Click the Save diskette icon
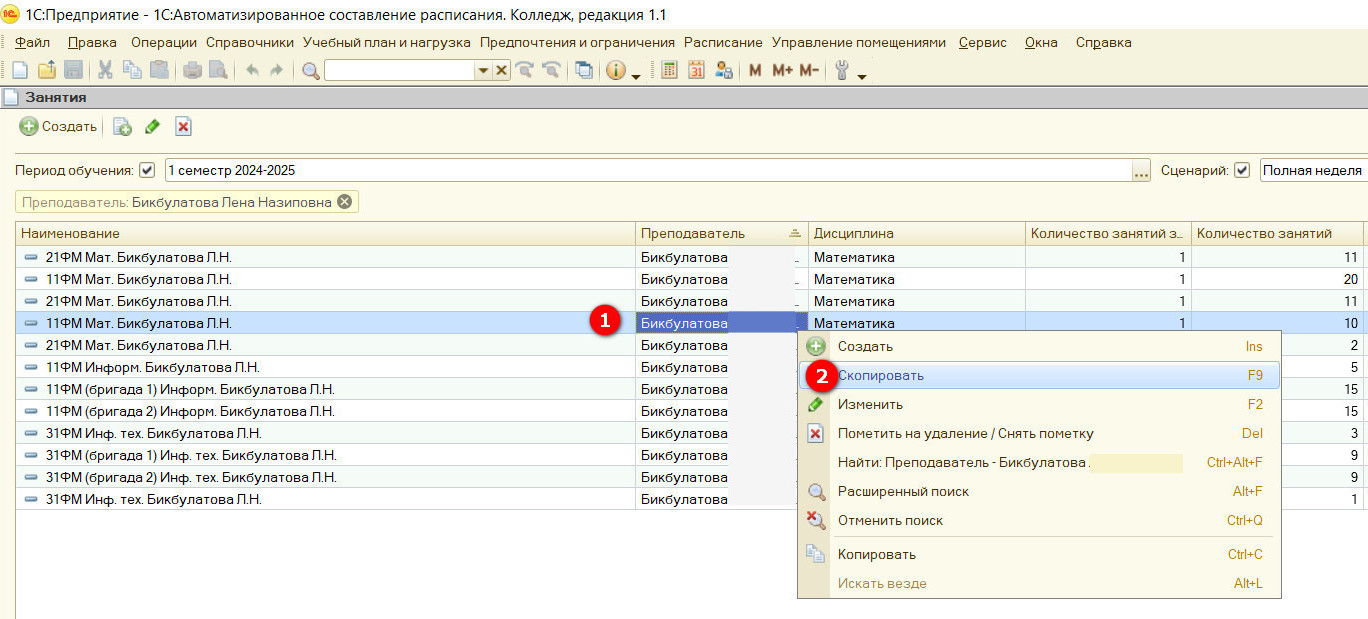Image resolution: width=1368 pixels, height=619 pixels. tap(73, 70)
